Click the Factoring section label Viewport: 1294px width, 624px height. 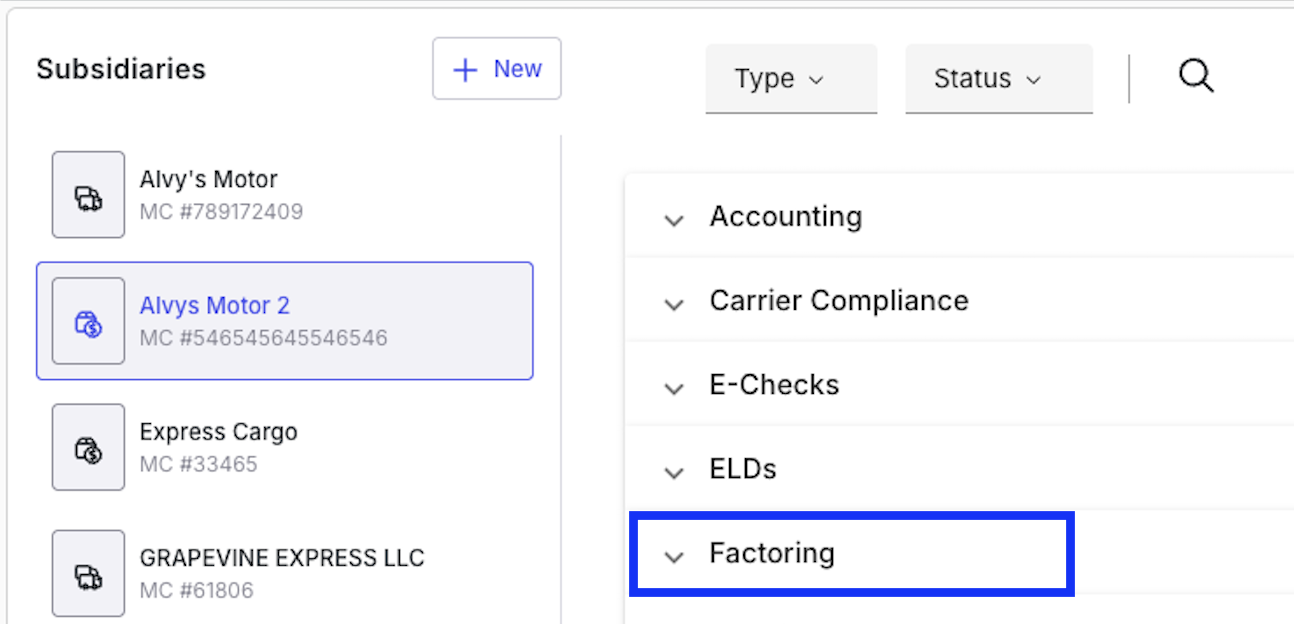coord(772,553)
